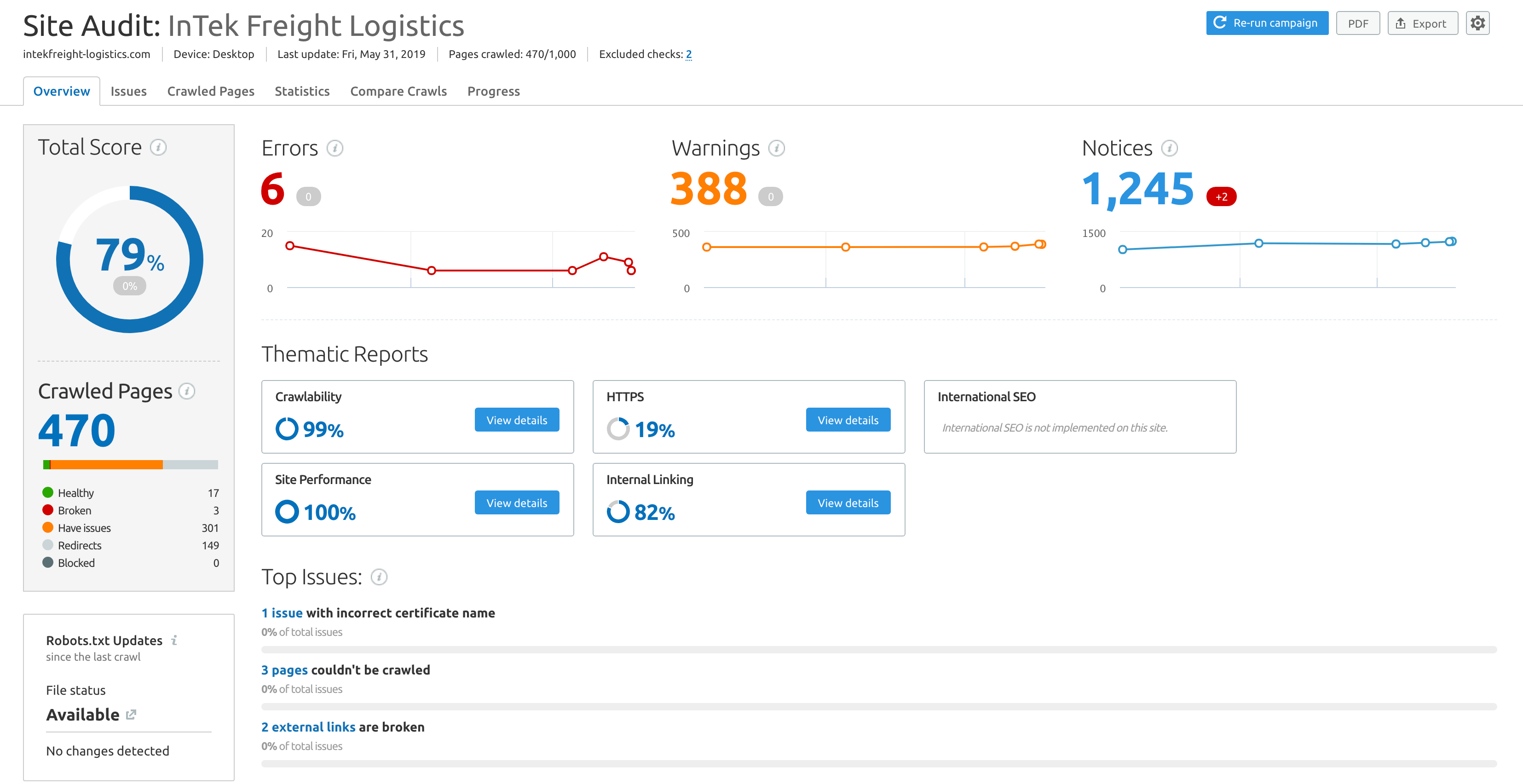Open the Site Audit settings gear
The width and height of the screenshot is (1523, 784).
[x=1477, y=23]
